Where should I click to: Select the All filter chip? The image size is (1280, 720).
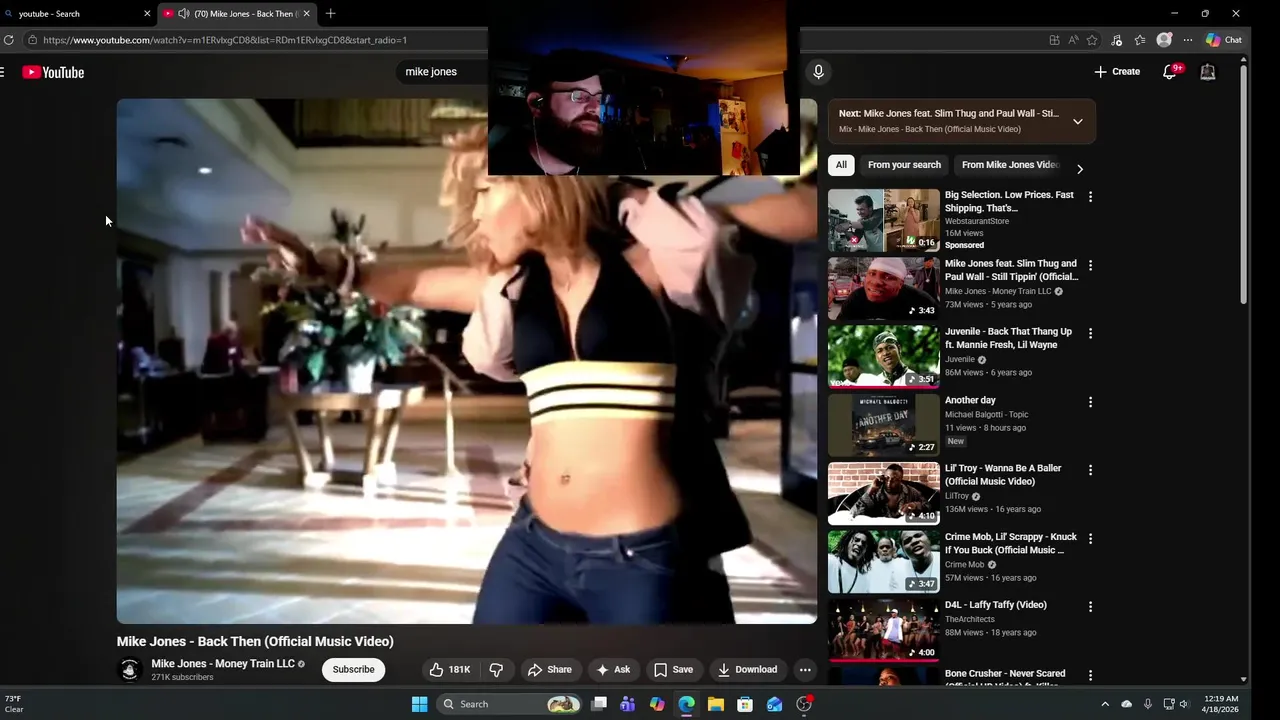[x=841, y=165]
